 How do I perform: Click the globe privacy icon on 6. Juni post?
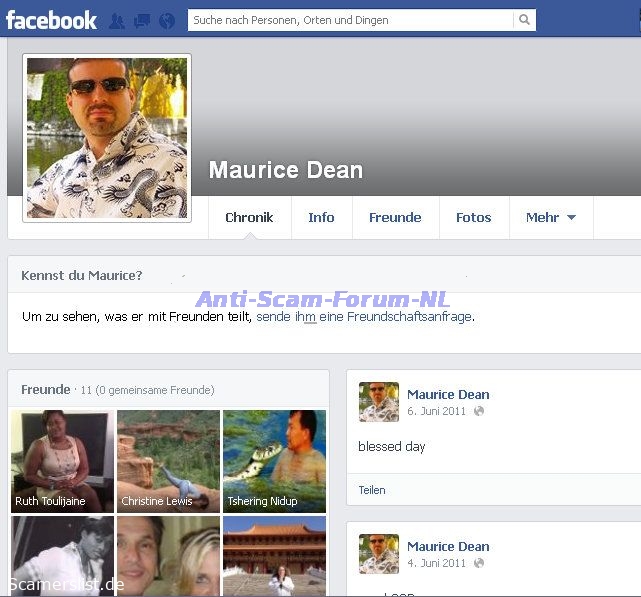[x=479, y=411]
